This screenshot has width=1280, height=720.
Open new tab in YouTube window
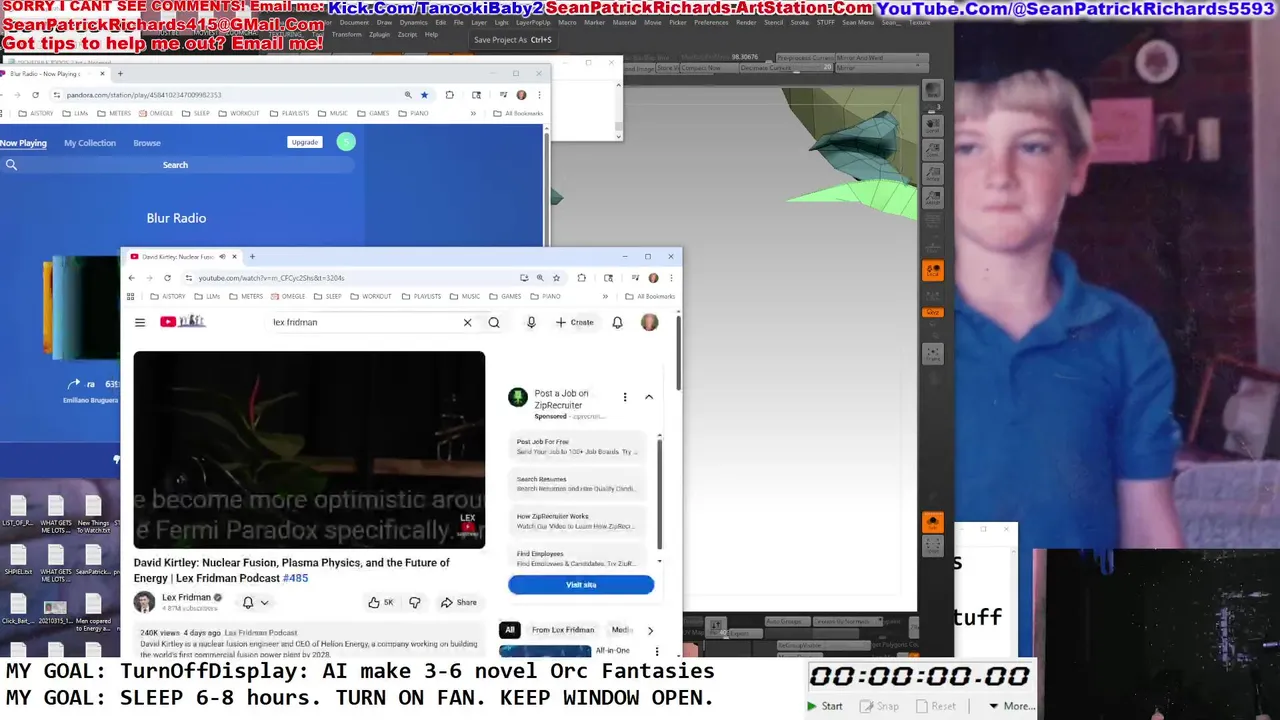tap(252, 257)
